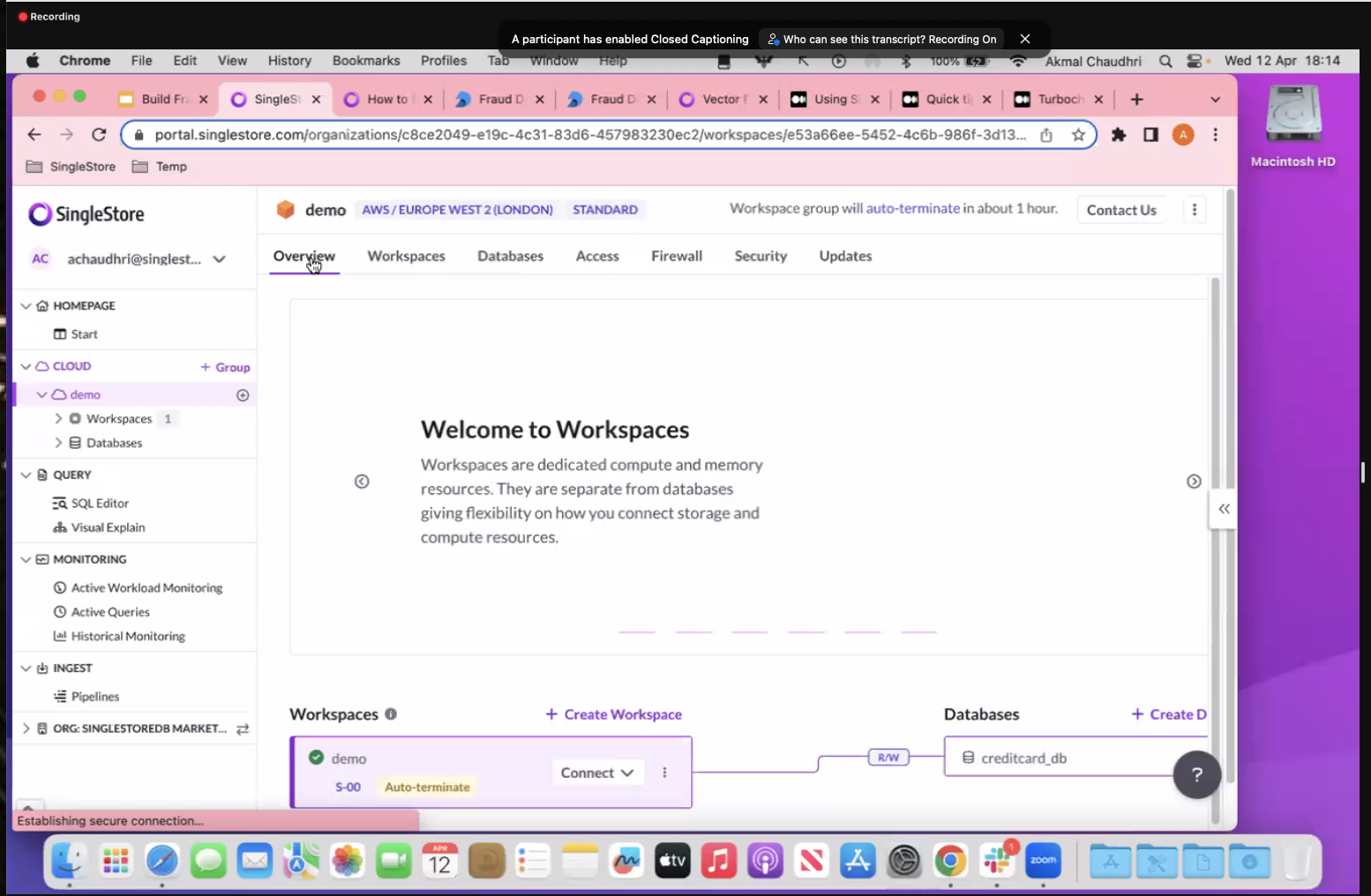Collapse the MONITORING section

coord(26,560)
